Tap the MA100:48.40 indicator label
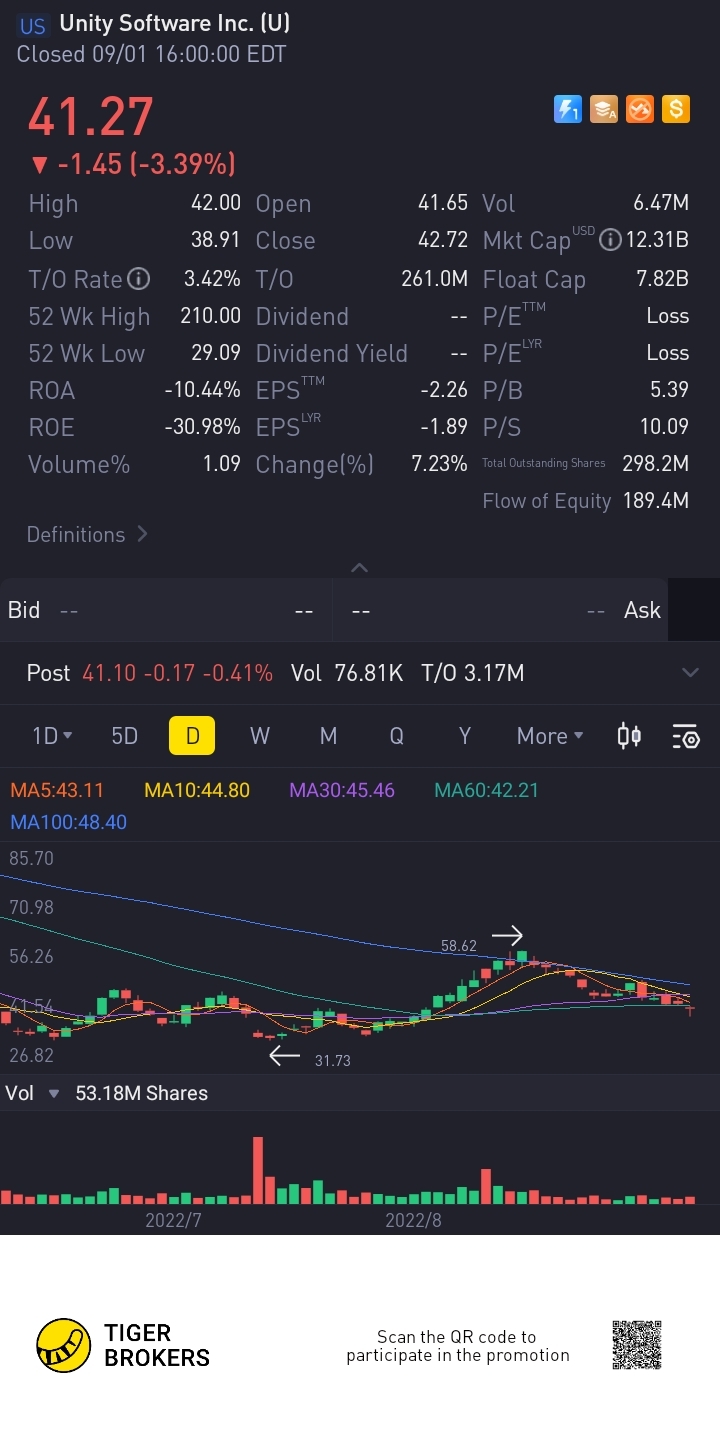Screen dimensions: 720x1456 (x=68, y=822)
